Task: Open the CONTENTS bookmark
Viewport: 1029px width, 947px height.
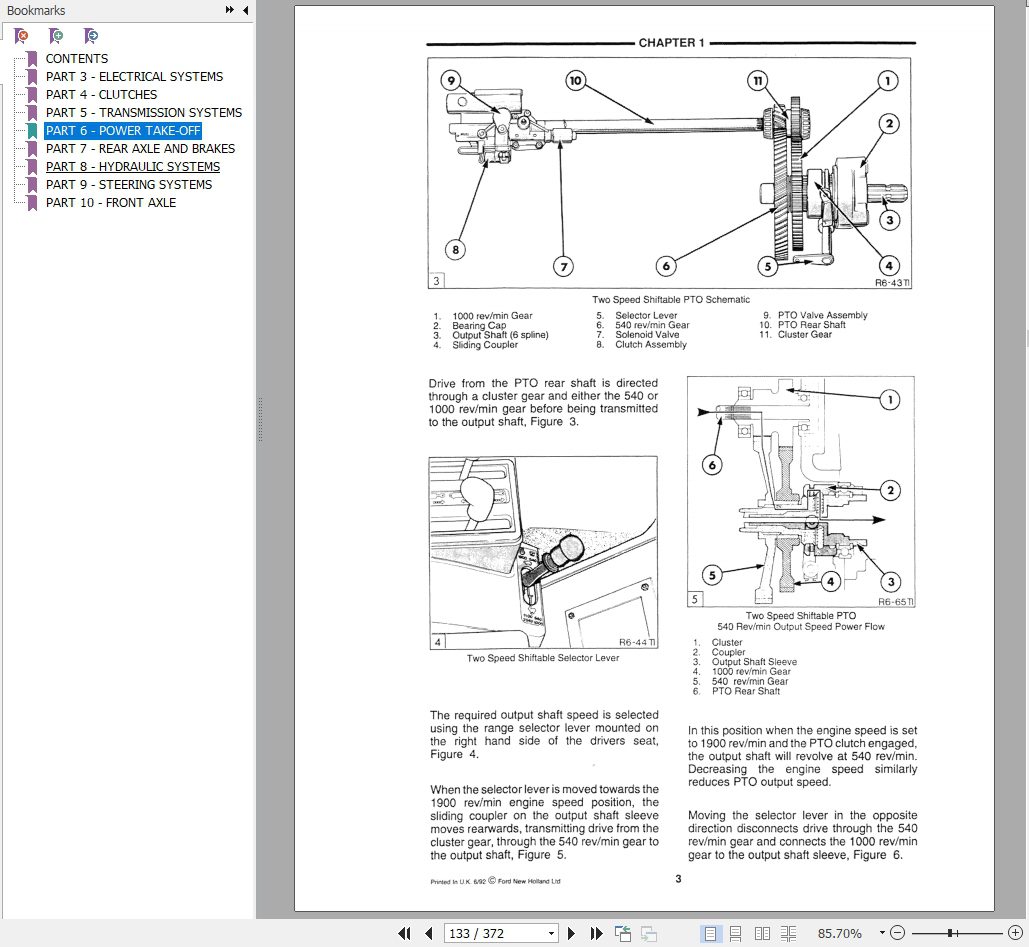Action: (x=75, y=58)
